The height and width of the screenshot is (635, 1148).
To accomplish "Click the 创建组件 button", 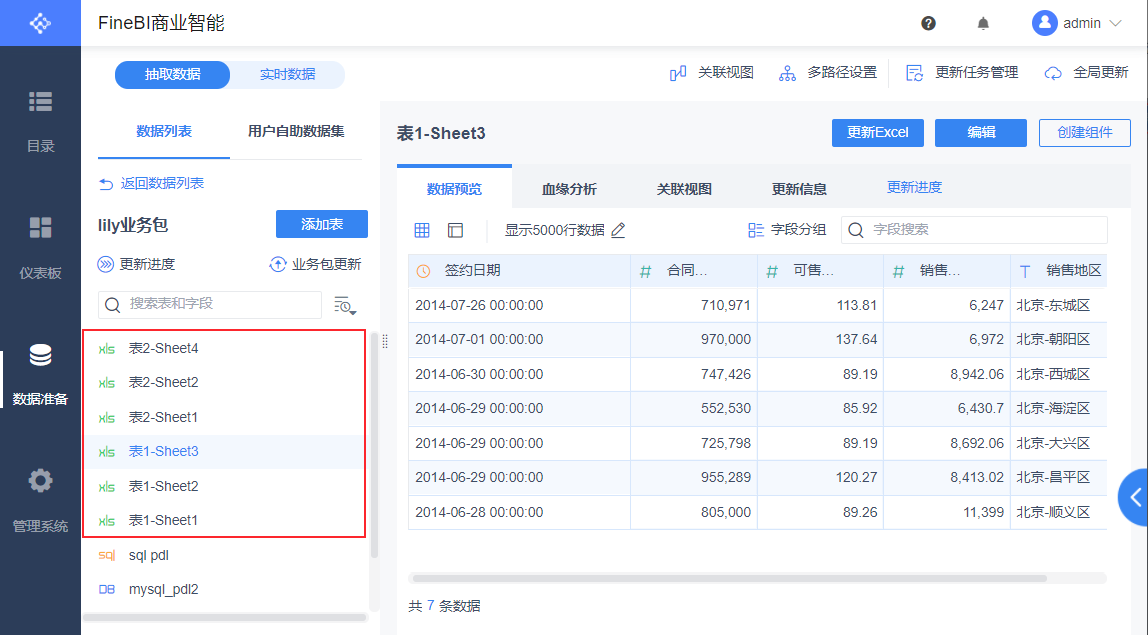I will [1085, 133].
